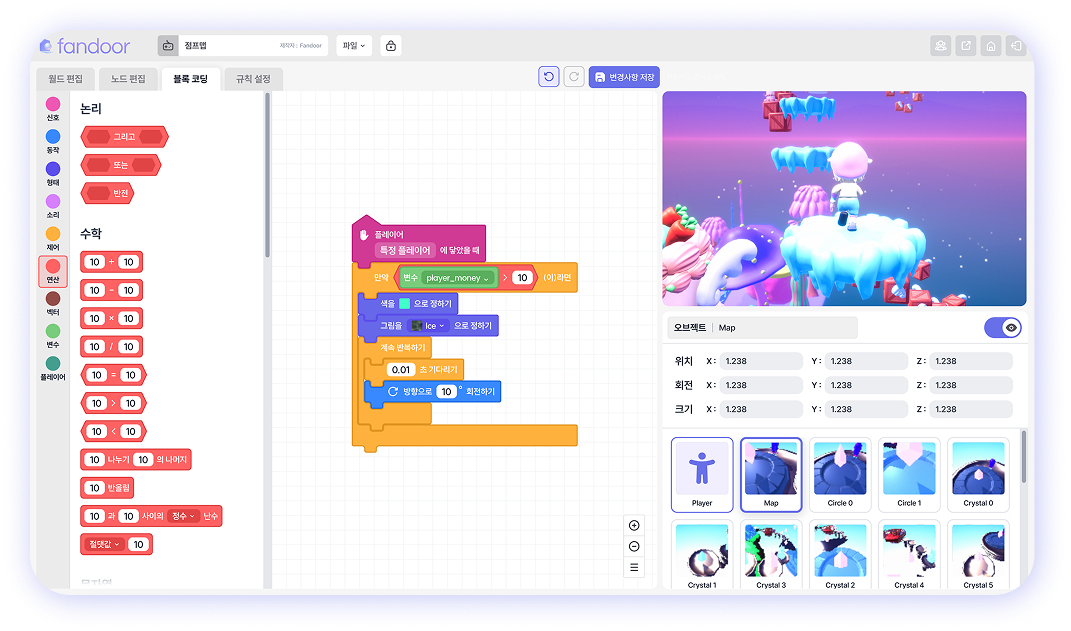Click the home icon in the top bar
Image resolution: width=1071 pixels, height=631 pixels.
tap(990, 46)
